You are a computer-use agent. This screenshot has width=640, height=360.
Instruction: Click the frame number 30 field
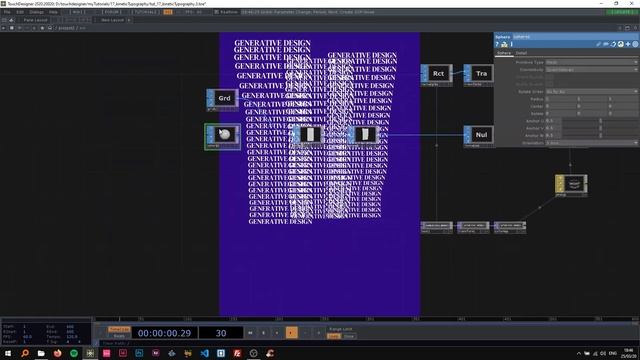point(221,333)
